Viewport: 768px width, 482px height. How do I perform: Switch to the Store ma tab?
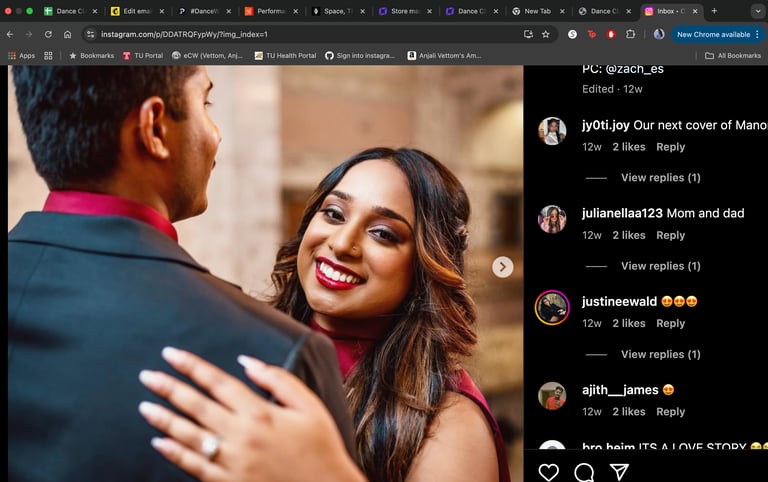point(405,11)
